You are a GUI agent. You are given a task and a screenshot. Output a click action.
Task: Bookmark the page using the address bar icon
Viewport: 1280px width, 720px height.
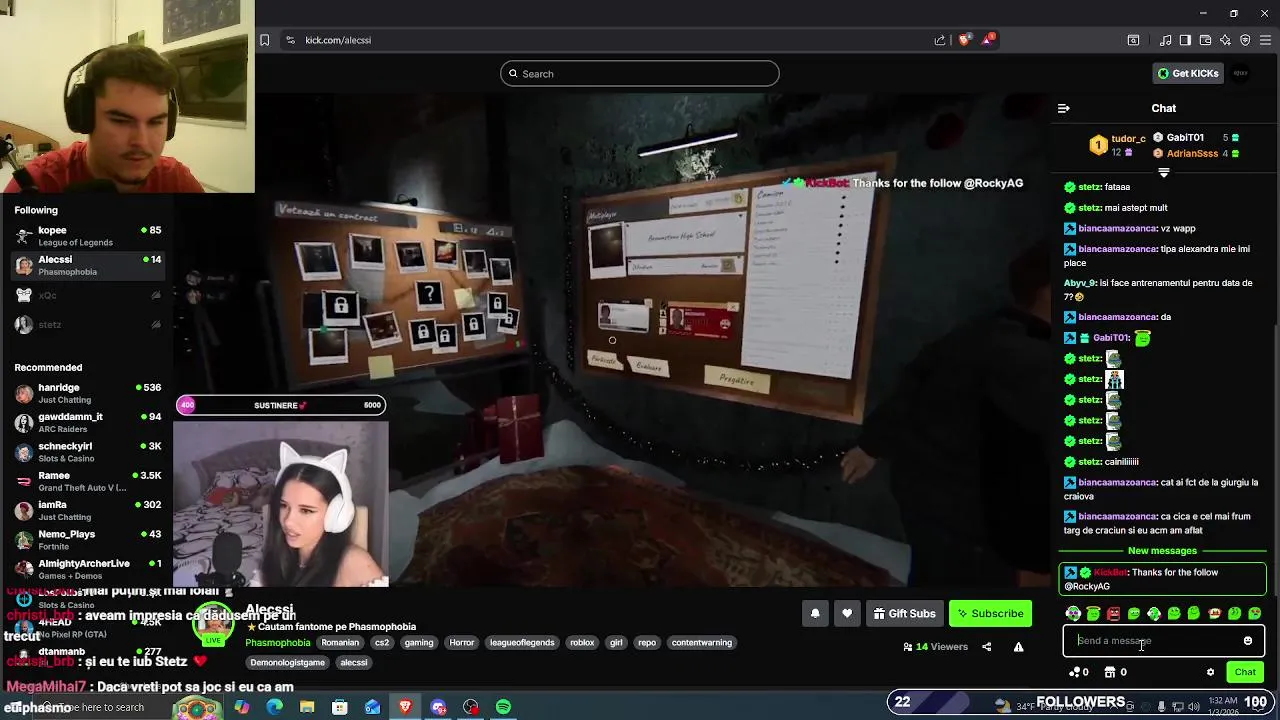[265, 40]
